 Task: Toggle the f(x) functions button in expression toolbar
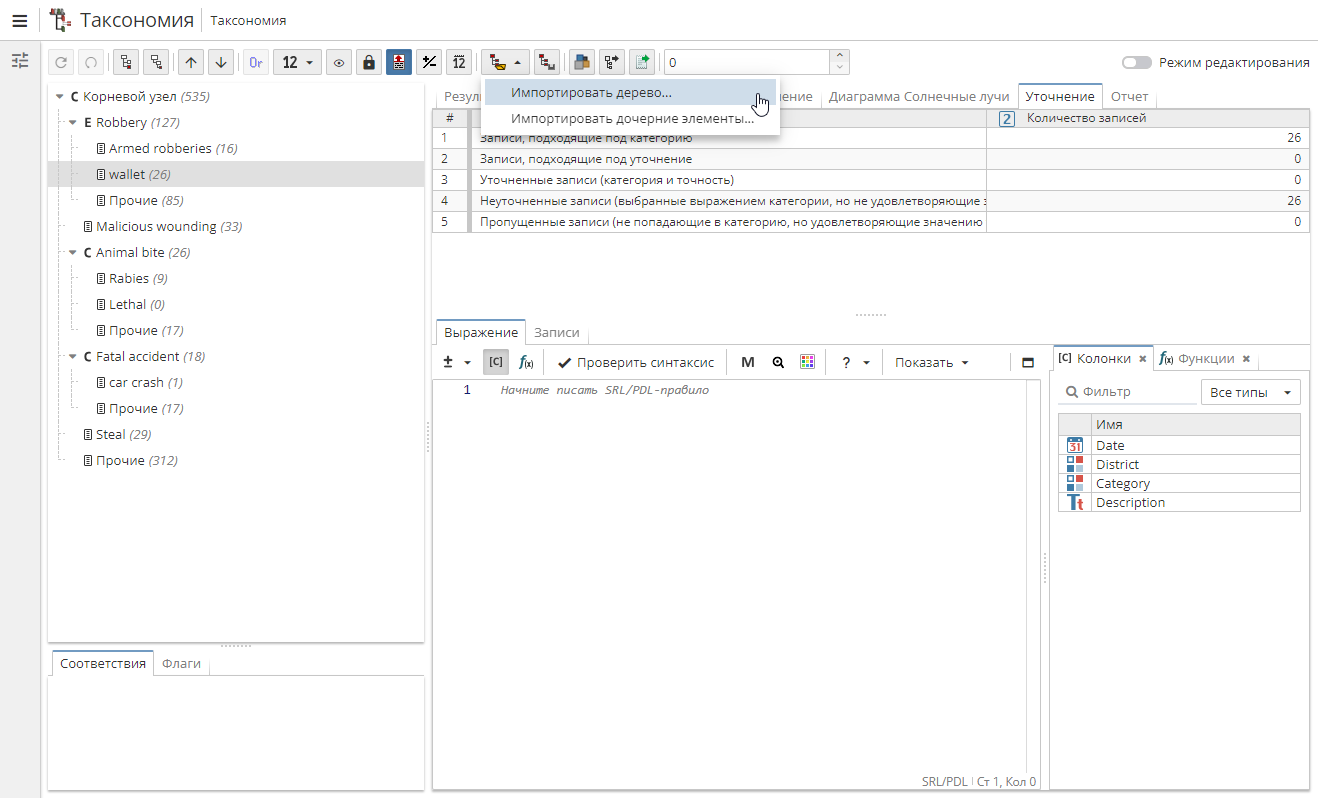click(x=526, y=362)
